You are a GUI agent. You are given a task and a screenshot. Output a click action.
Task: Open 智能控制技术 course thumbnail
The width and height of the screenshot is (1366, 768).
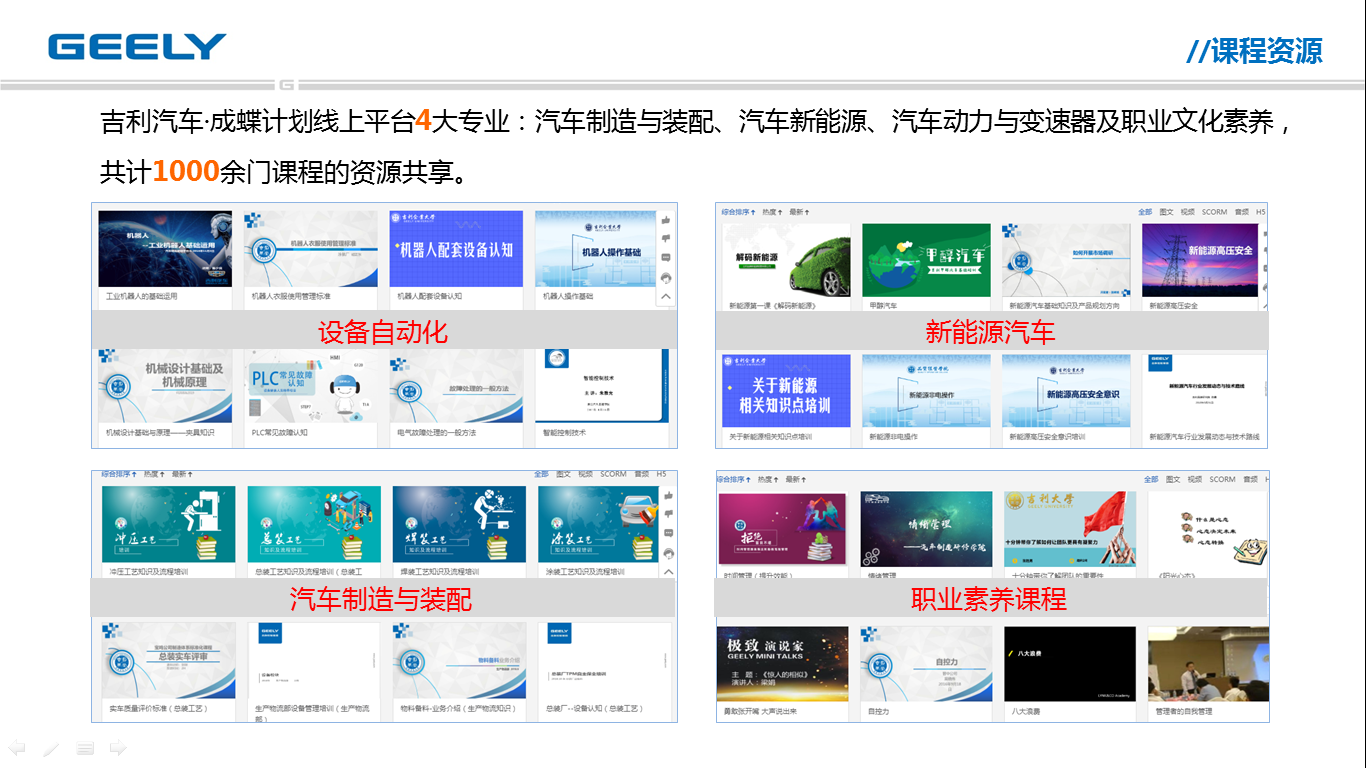coord(600,386)
